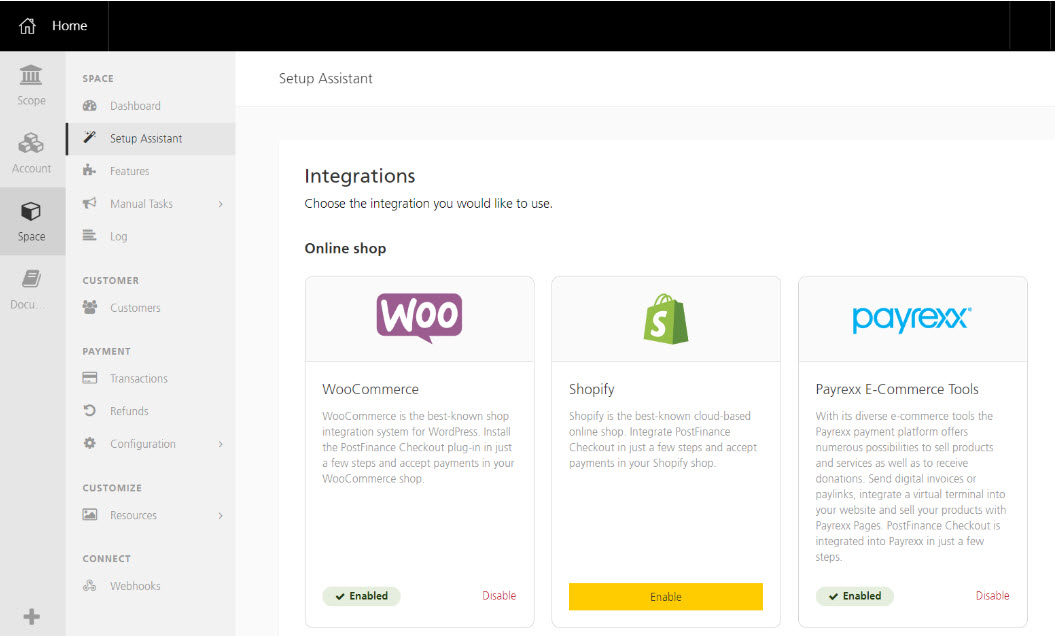Viewport: 1055px width, 636px height.
Task: Click the Shopify card title
Action: (x=591, y=389)
